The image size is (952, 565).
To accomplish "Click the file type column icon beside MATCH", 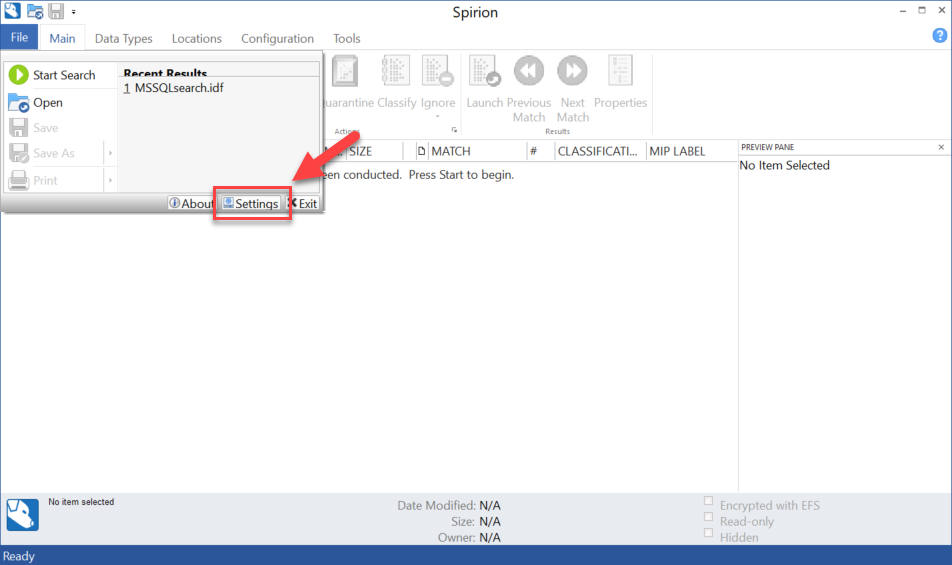I will (421, 151).
